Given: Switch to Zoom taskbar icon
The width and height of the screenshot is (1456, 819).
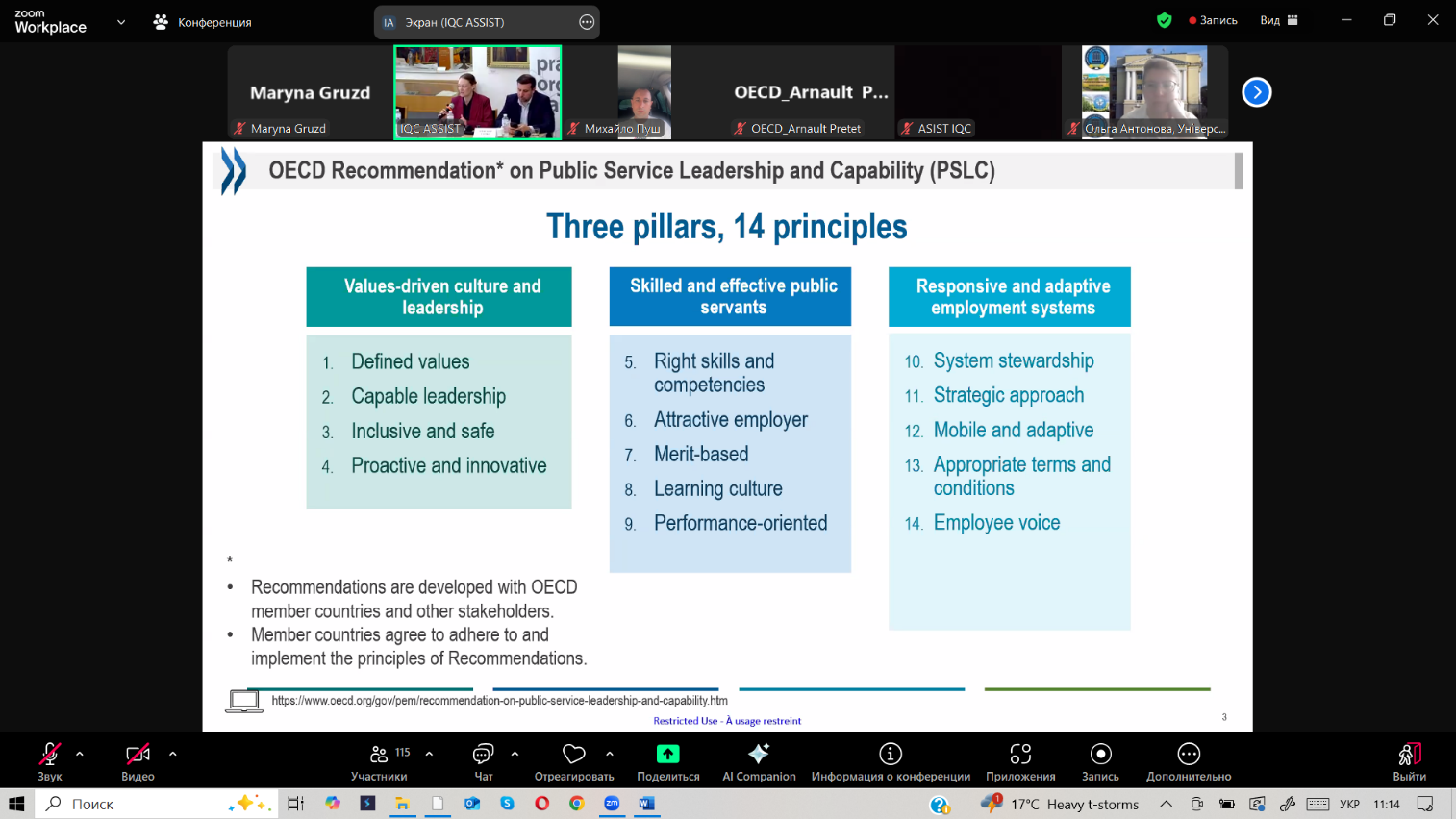Looking at the screenshot, I should (612, 804).
